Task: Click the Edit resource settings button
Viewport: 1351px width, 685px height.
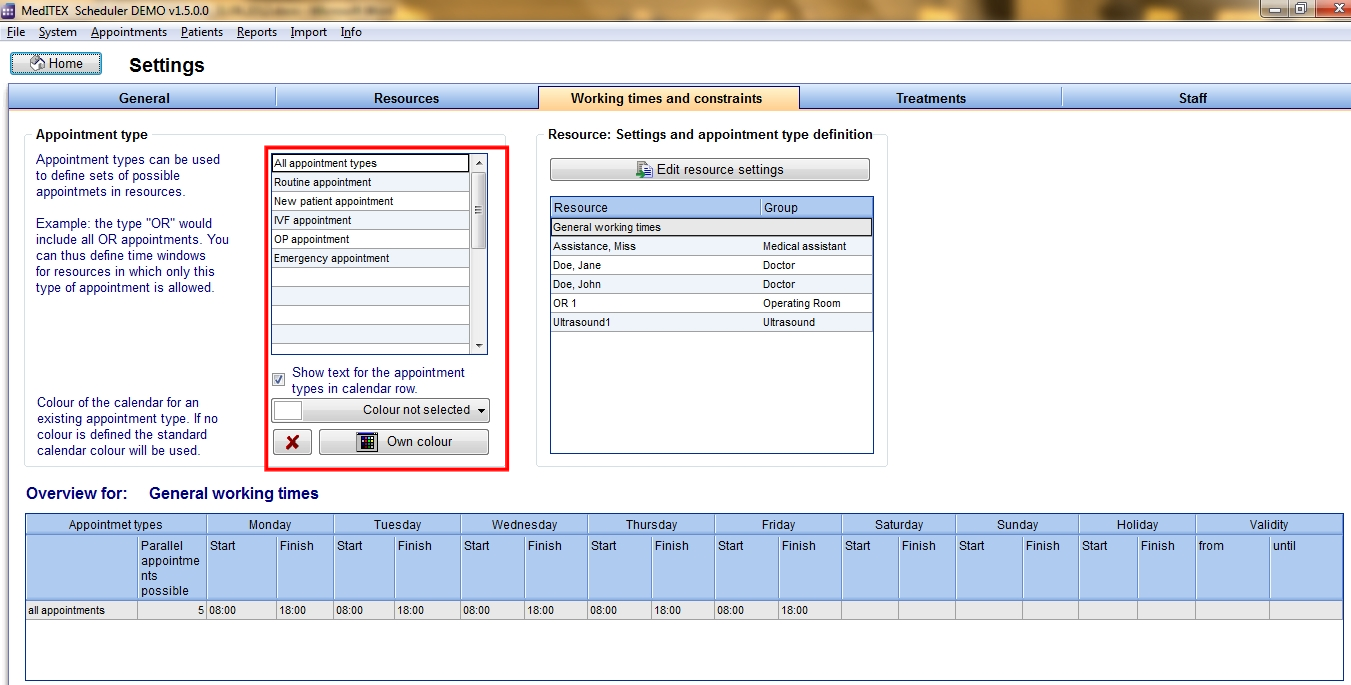Action: [x=710, y=170]
